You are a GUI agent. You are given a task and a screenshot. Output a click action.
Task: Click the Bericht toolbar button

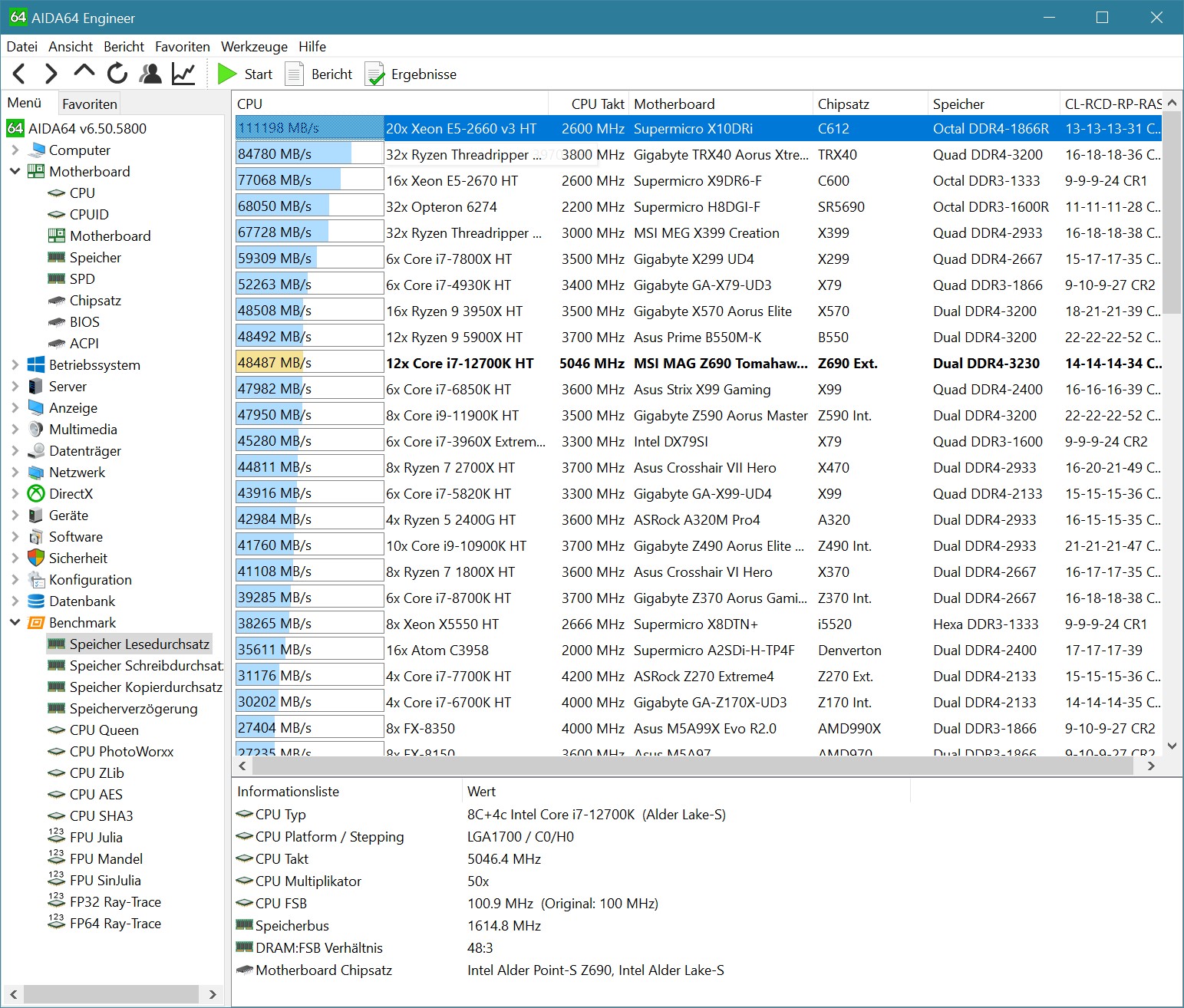(x=319, y=74)
